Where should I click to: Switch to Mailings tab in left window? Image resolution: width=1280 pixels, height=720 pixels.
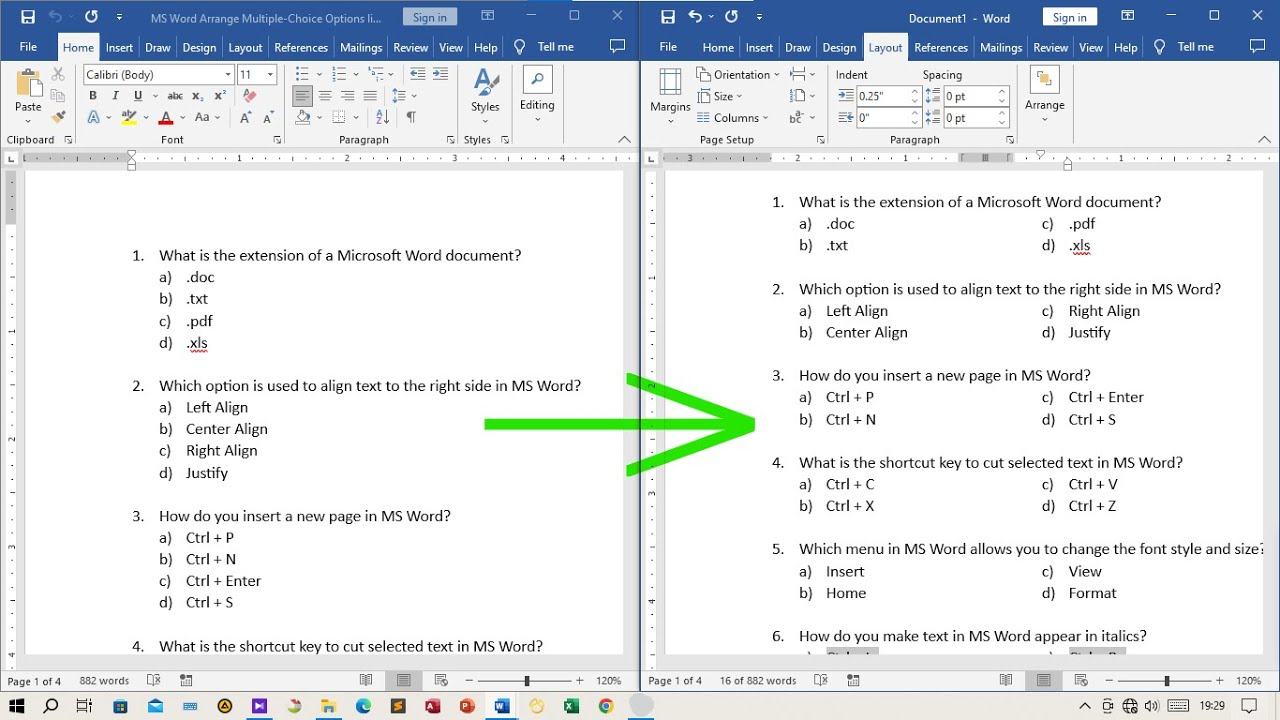(361, 47)
